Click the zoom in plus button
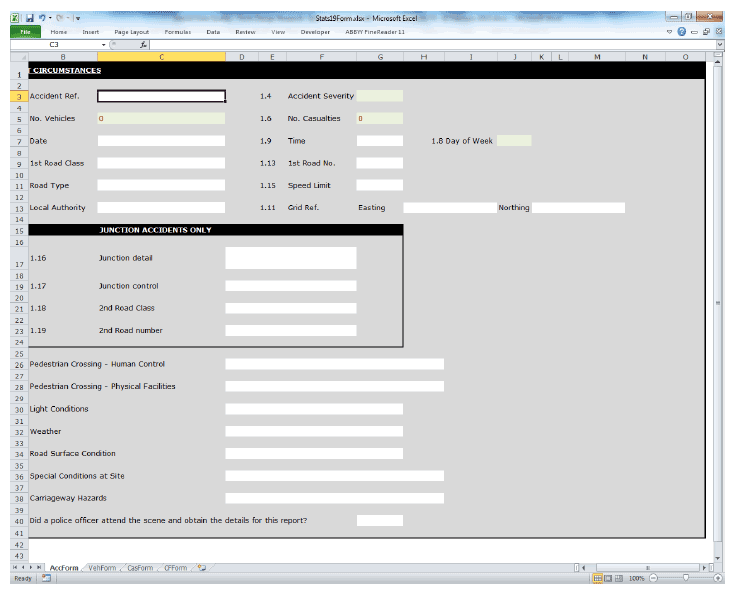 718,579
